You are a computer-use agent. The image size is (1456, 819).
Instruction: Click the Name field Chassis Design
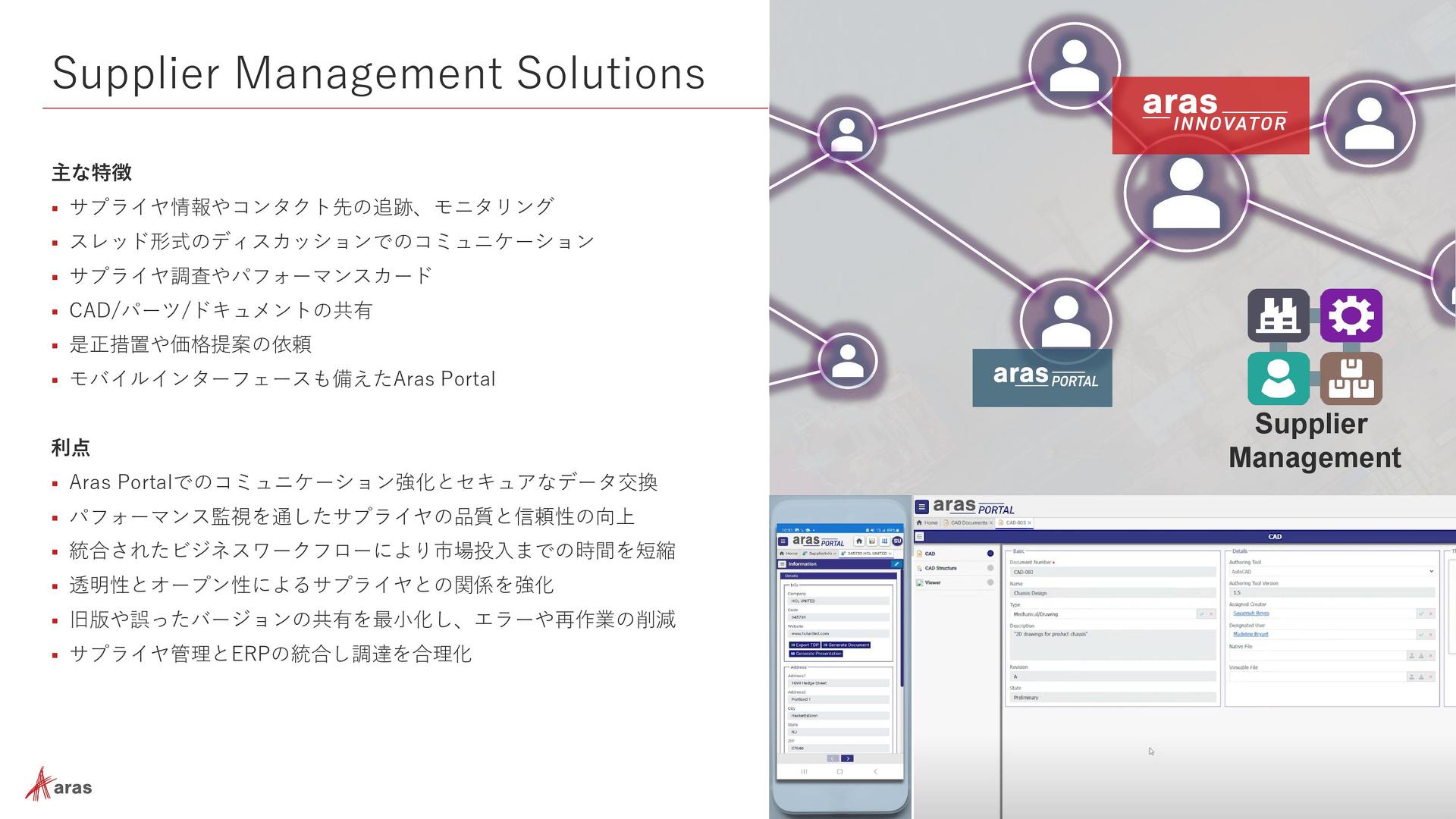1113,593
